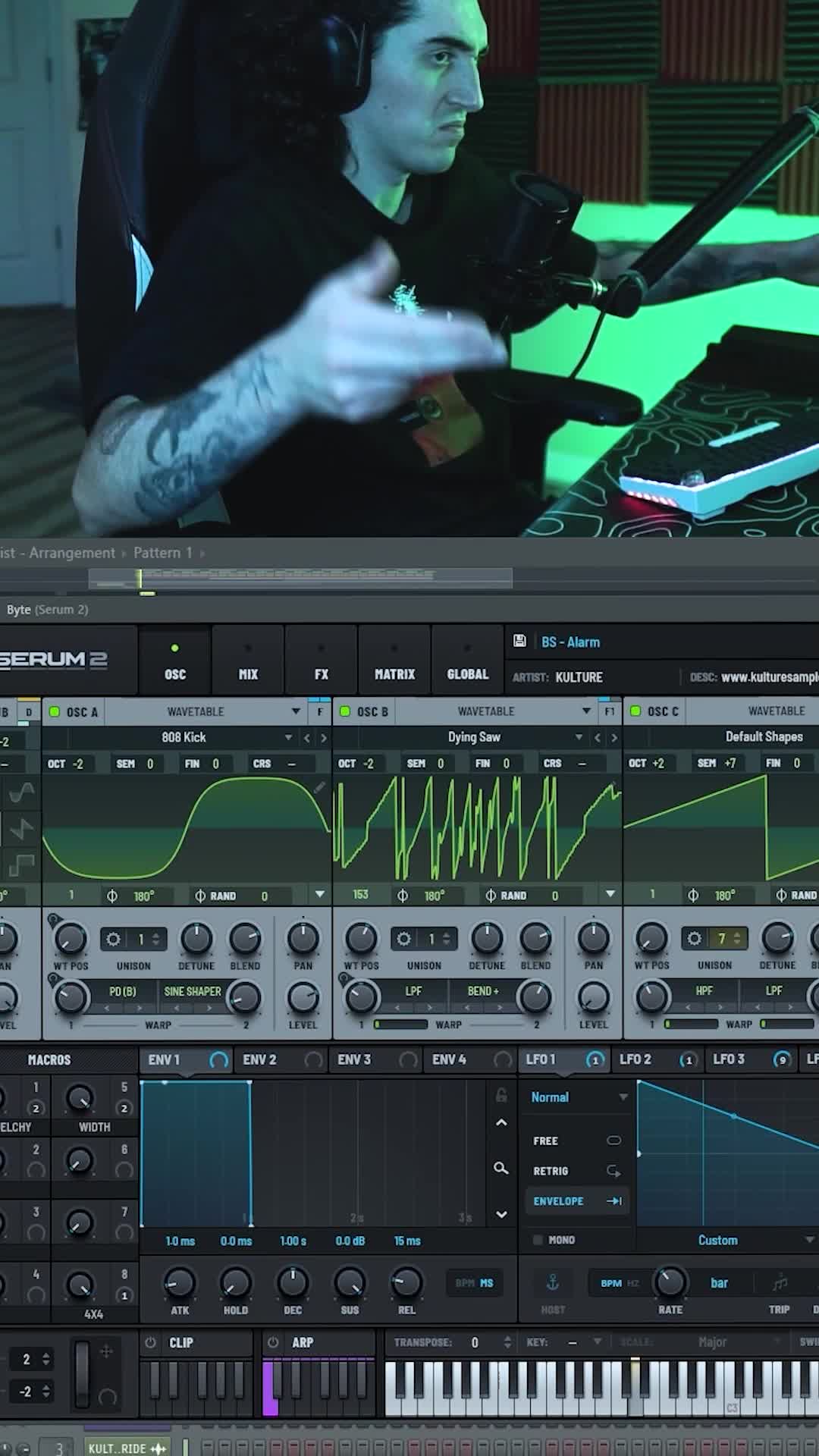Open OSC A unison settings gear

tap(113, 939)
